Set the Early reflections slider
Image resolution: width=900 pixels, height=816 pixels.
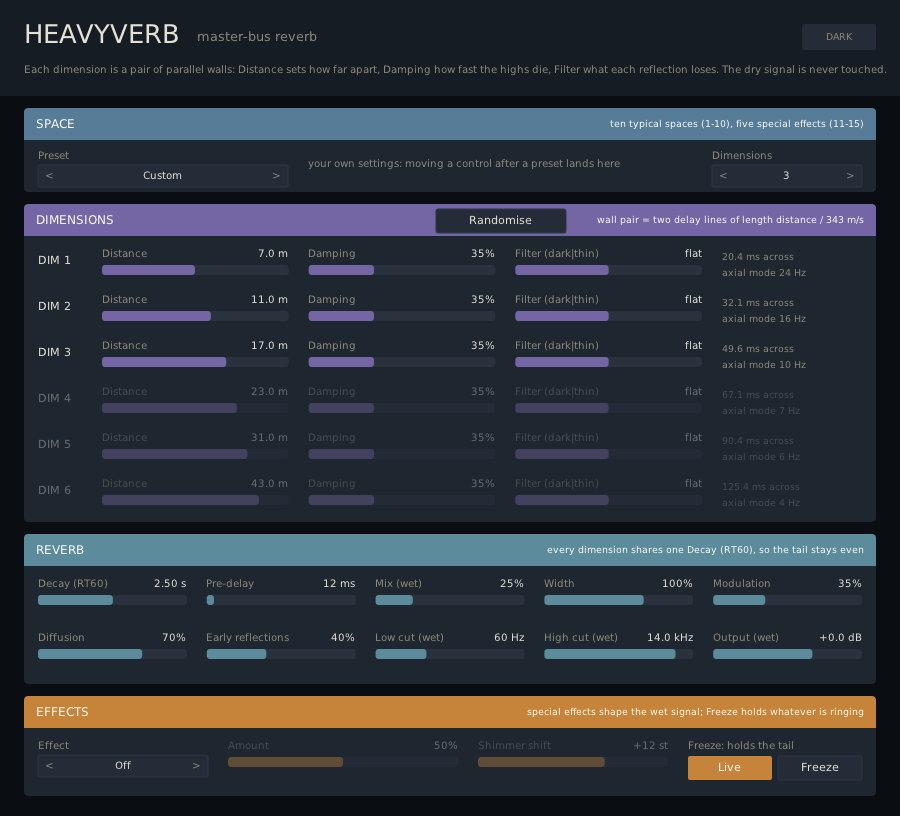coord(281,654)
